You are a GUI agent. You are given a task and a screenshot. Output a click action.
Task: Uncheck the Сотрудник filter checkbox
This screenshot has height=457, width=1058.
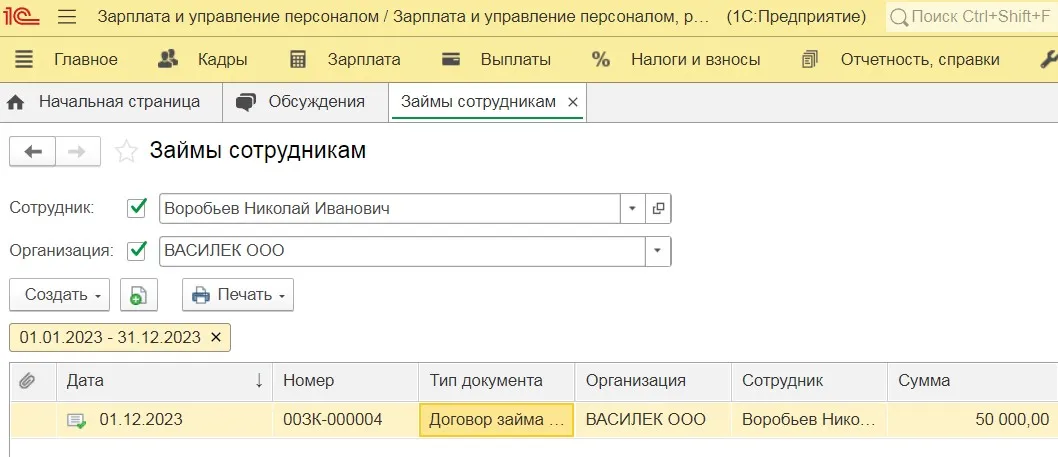[x=137, y=208]
